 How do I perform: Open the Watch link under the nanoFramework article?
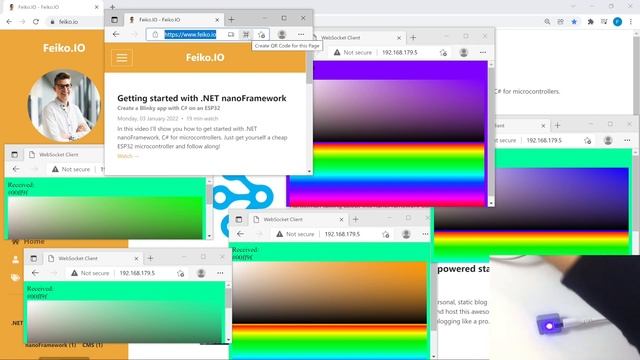pos(128,156)
